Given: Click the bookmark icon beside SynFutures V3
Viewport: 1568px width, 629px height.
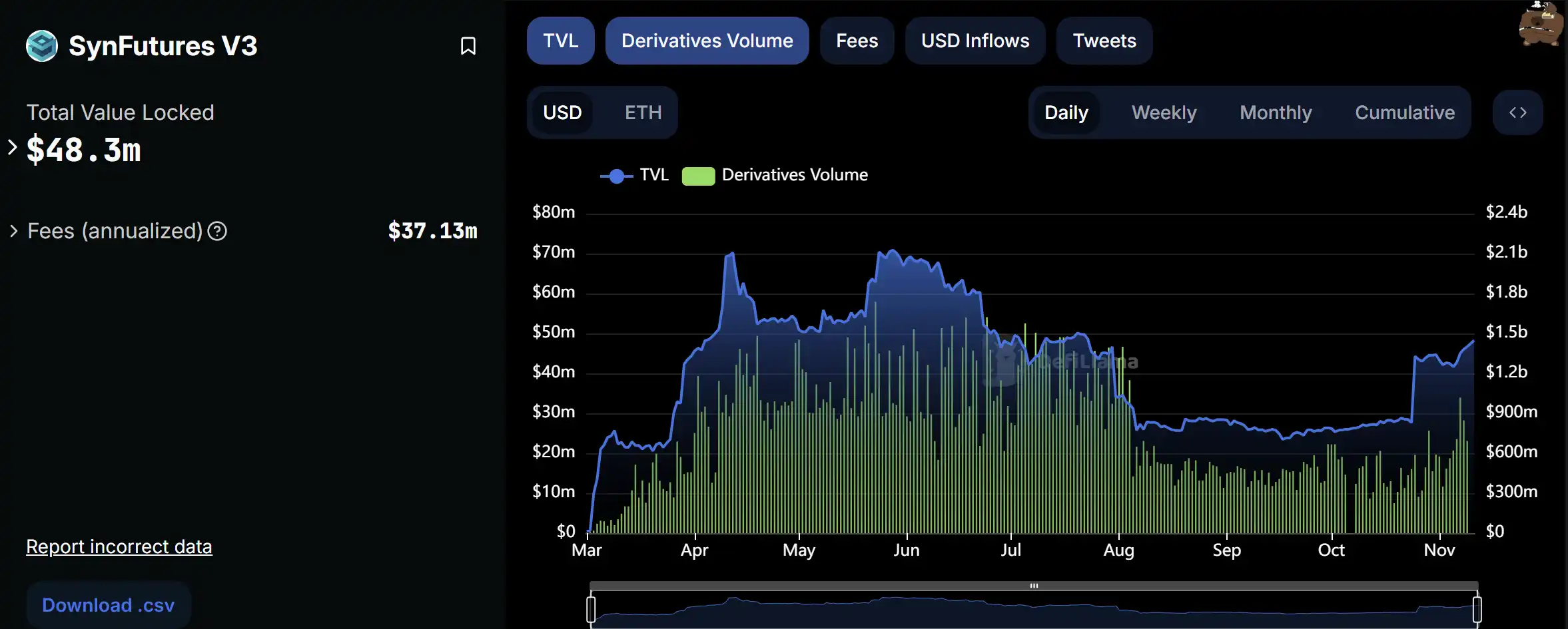Looking at the screenshot, I should click(x=468, y=46).
